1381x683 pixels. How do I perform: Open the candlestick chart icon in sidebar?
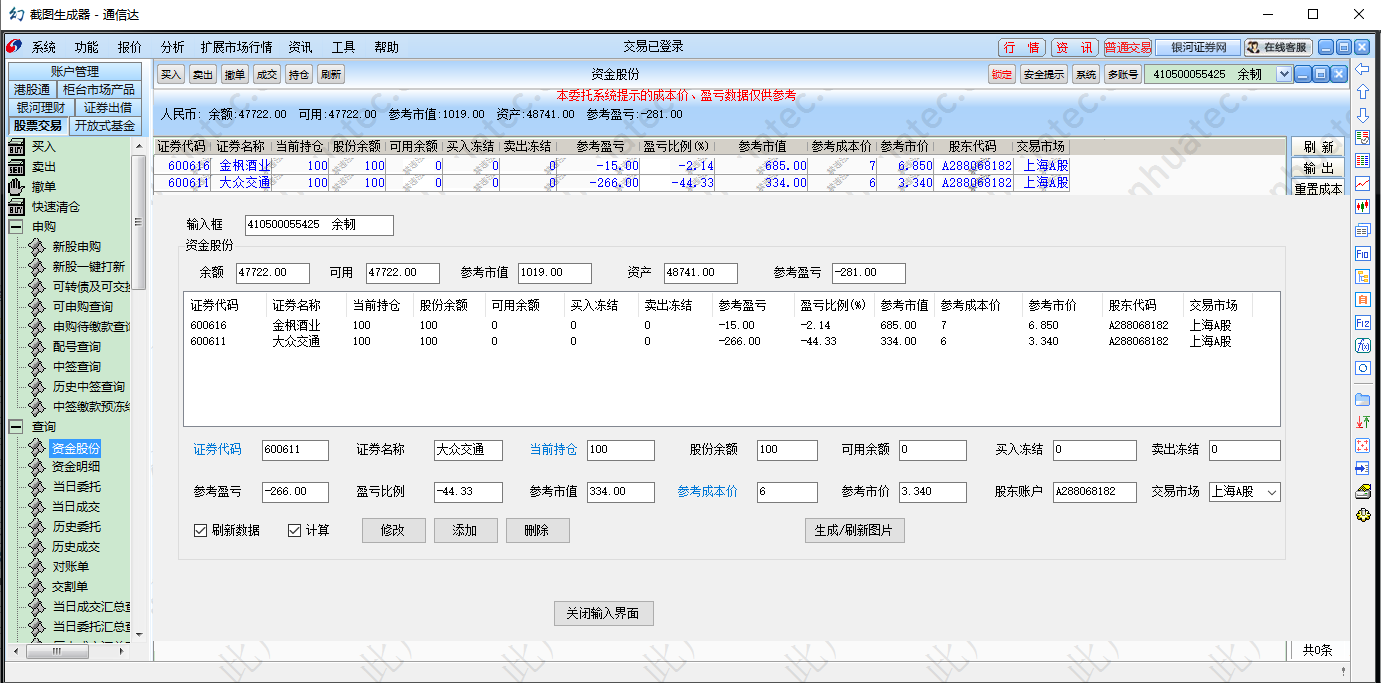click(1362, 206)
